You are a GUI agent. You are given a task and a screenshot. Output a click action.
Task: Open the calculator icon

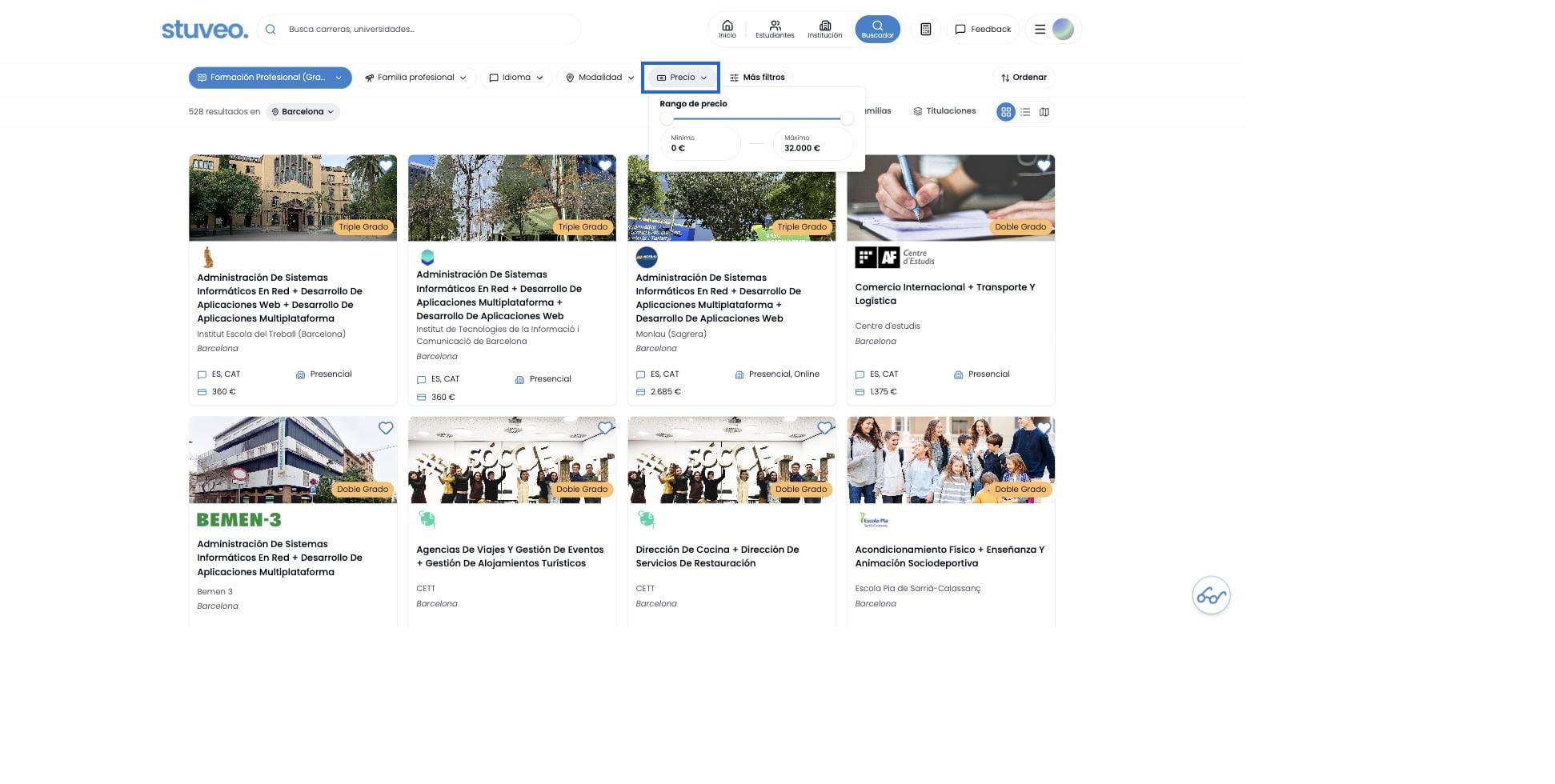925,30
